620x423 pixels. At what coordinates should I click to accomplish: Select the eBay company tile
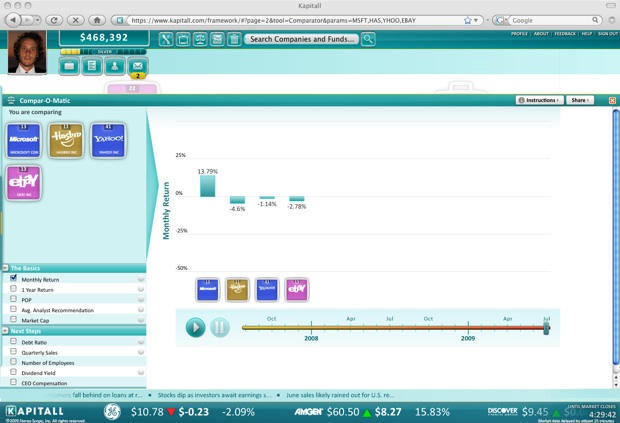click(23, 183)
